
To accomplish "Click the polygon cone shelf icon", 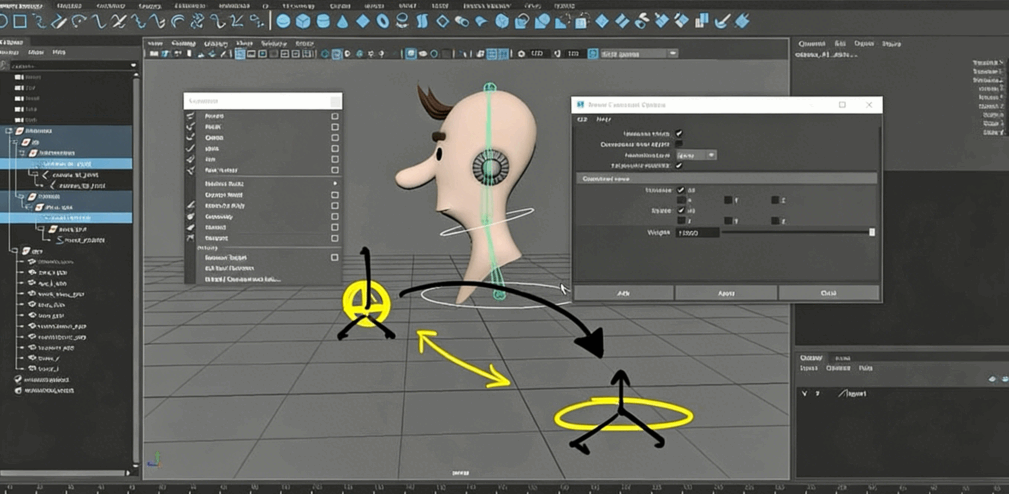I will 343,21.
